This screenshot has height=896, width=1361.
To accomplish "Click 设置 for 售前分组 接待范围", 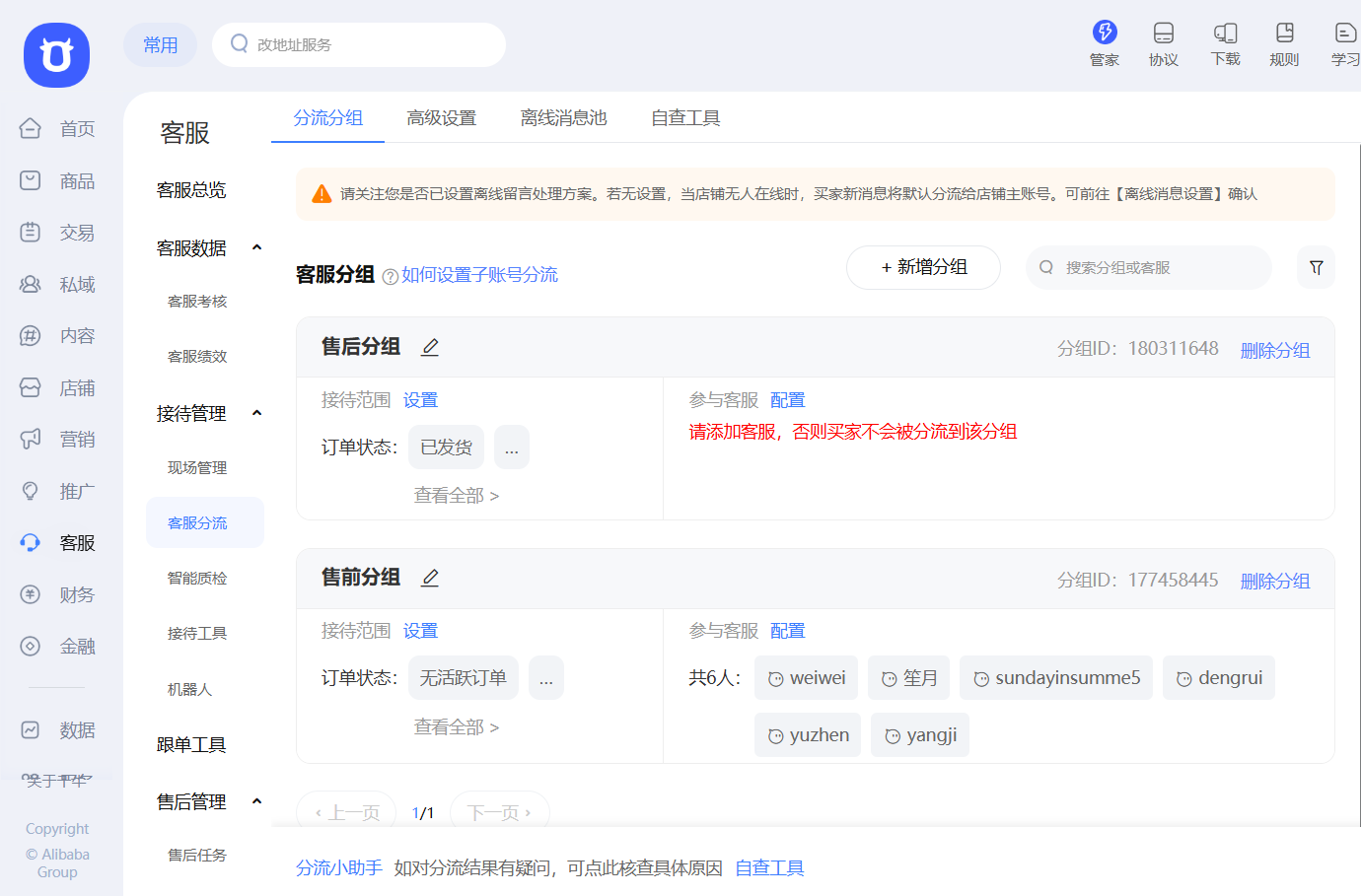I will click(x=420, y=631).
